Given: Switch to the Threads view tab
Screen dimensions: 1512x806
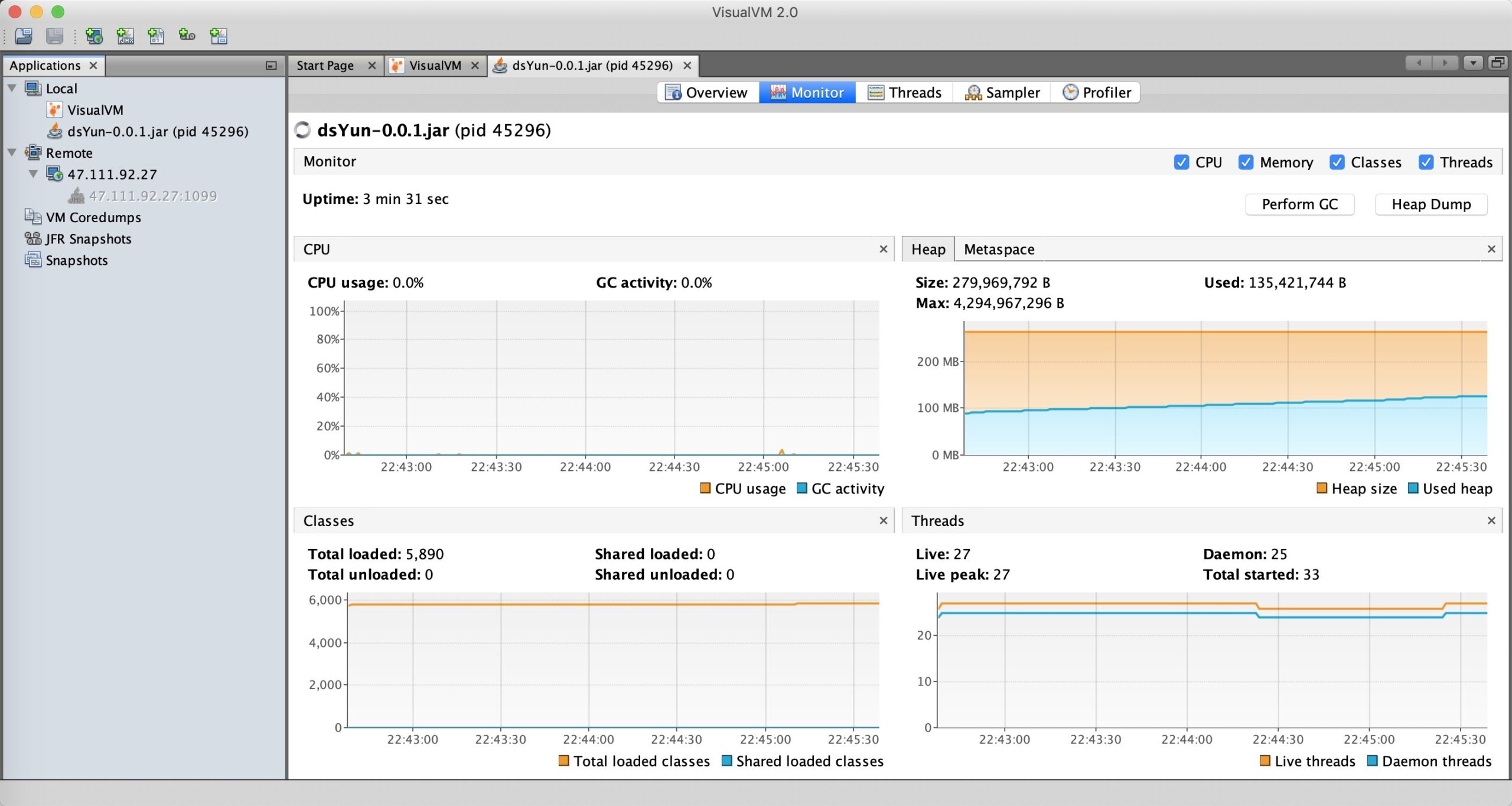Looking at the screenshot, I should (x=904, y=93).
